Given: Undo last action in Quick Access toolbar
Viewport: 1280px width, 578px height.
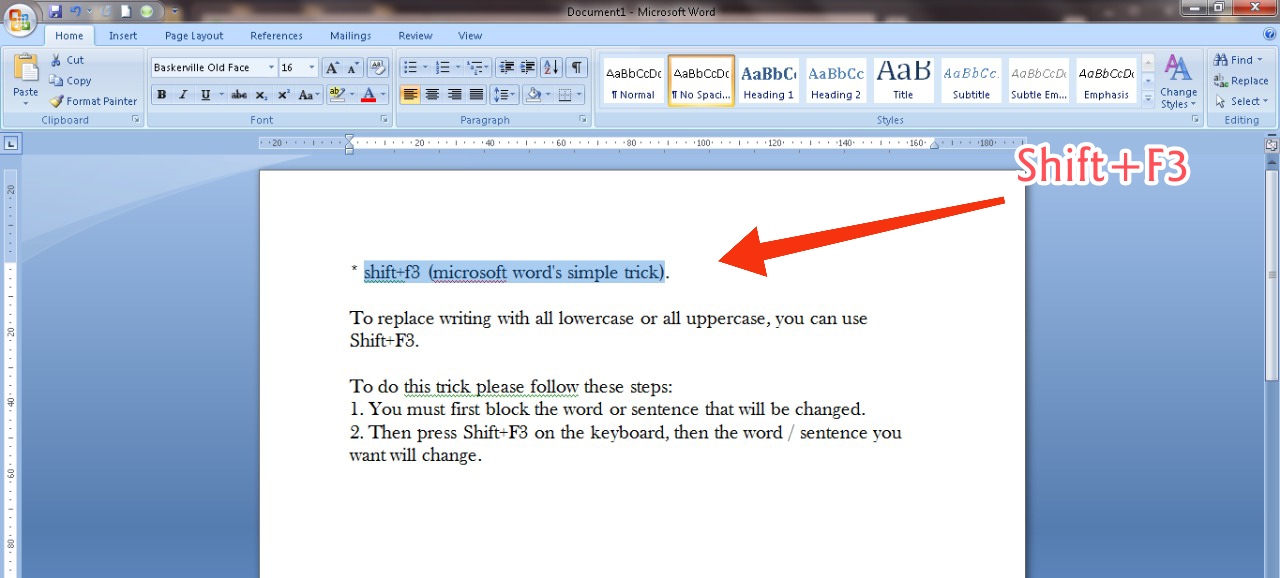Looking at the screenshot, I should coord(75,12).
